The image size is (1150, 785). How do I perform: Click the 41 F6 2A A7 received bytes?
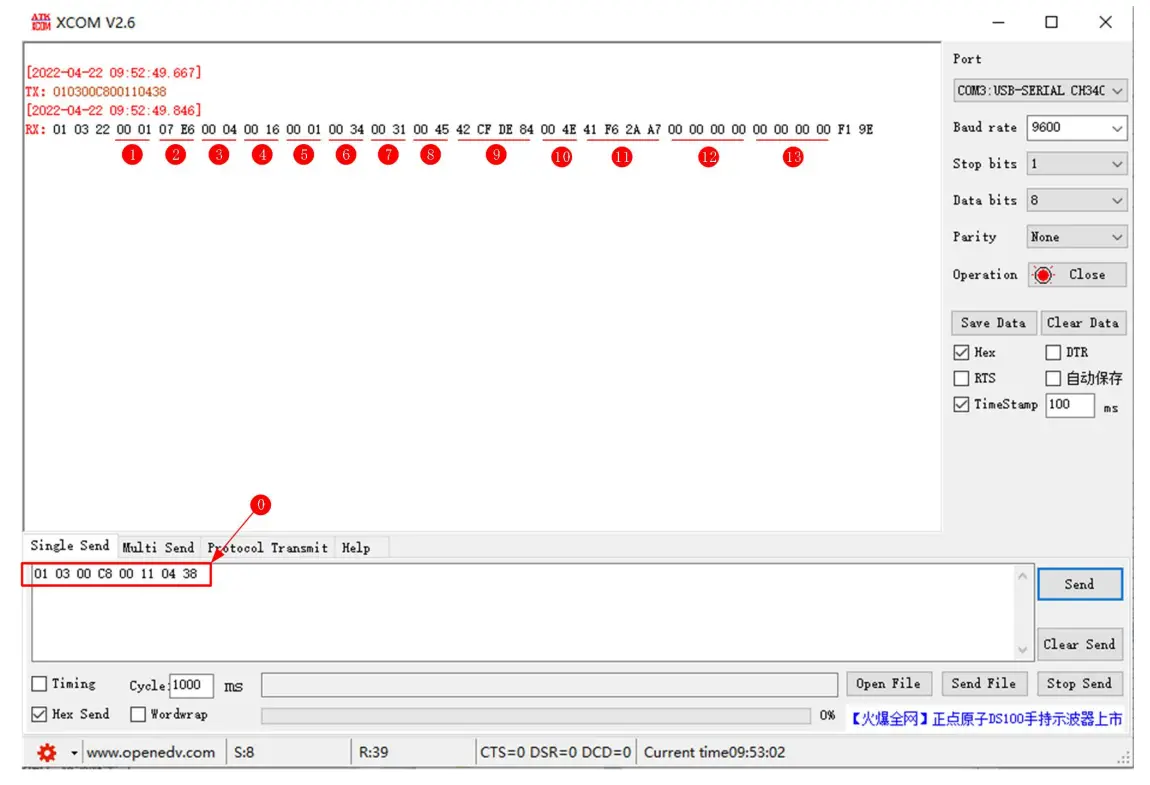pyautogui.click(x=622, y=130)
